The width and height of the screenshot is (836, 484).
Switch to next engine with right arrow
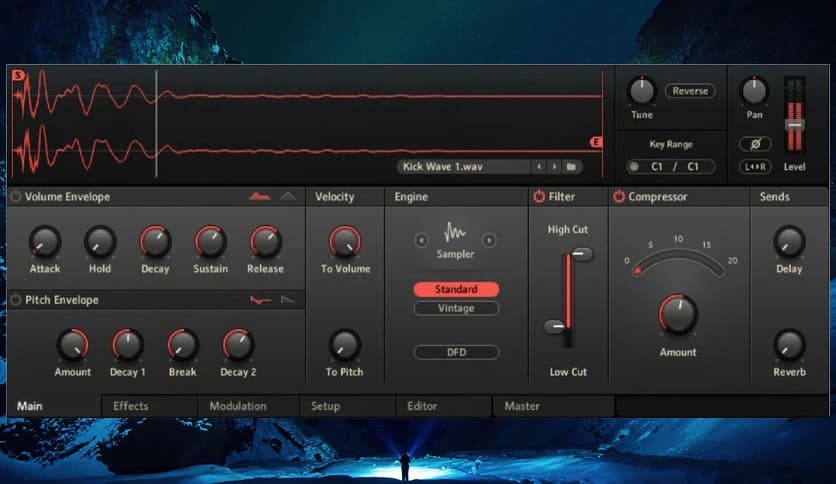click(x=489, y=240)
